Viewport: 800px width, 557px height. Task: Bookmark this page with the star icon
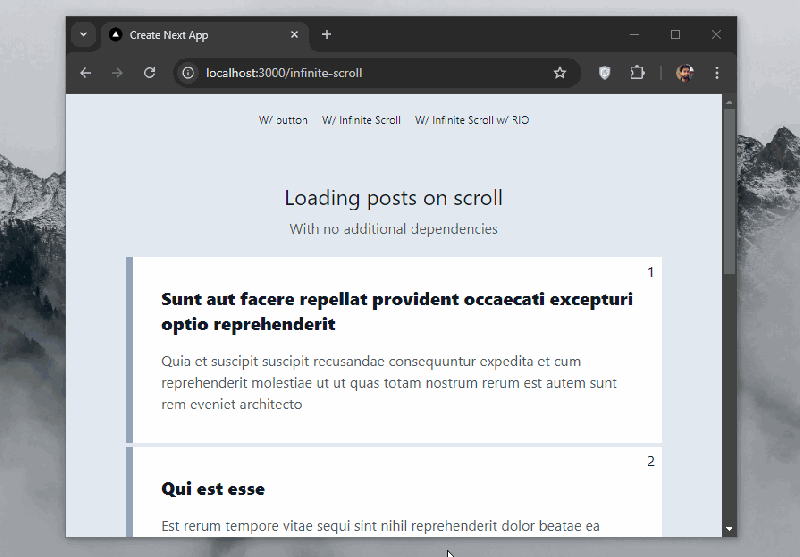pos(560,73)
